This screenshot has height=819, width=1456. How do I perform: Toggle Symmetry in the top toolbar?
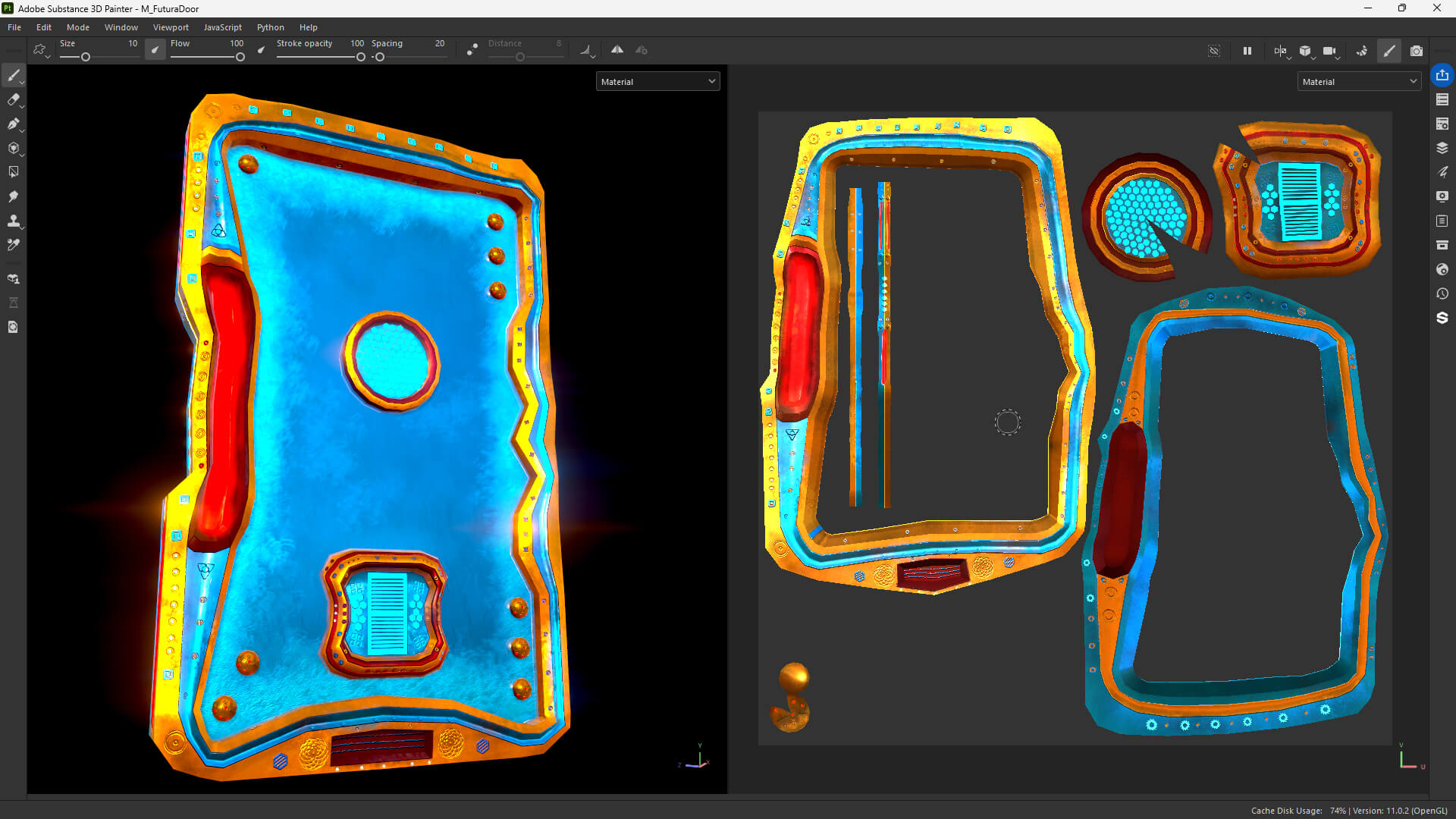point(617,50)
